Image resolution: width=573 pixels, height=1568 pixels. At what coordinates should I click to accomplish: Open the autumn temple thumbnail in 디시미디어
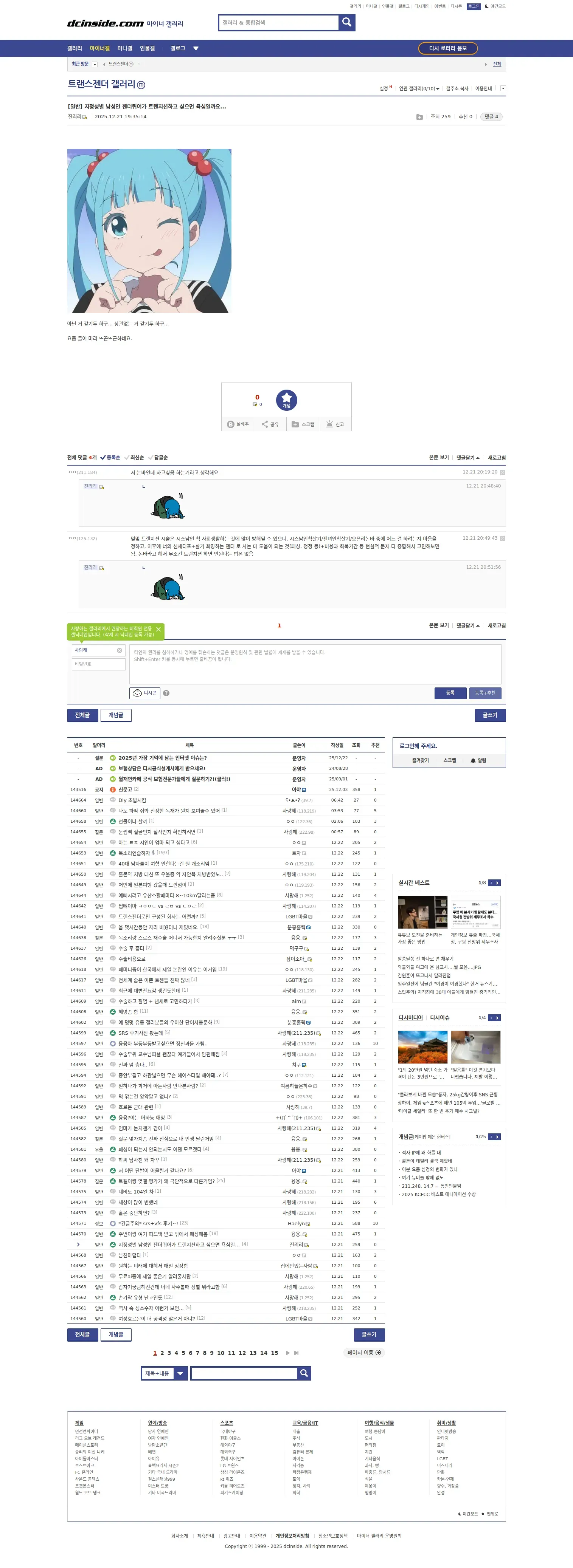422,1046
